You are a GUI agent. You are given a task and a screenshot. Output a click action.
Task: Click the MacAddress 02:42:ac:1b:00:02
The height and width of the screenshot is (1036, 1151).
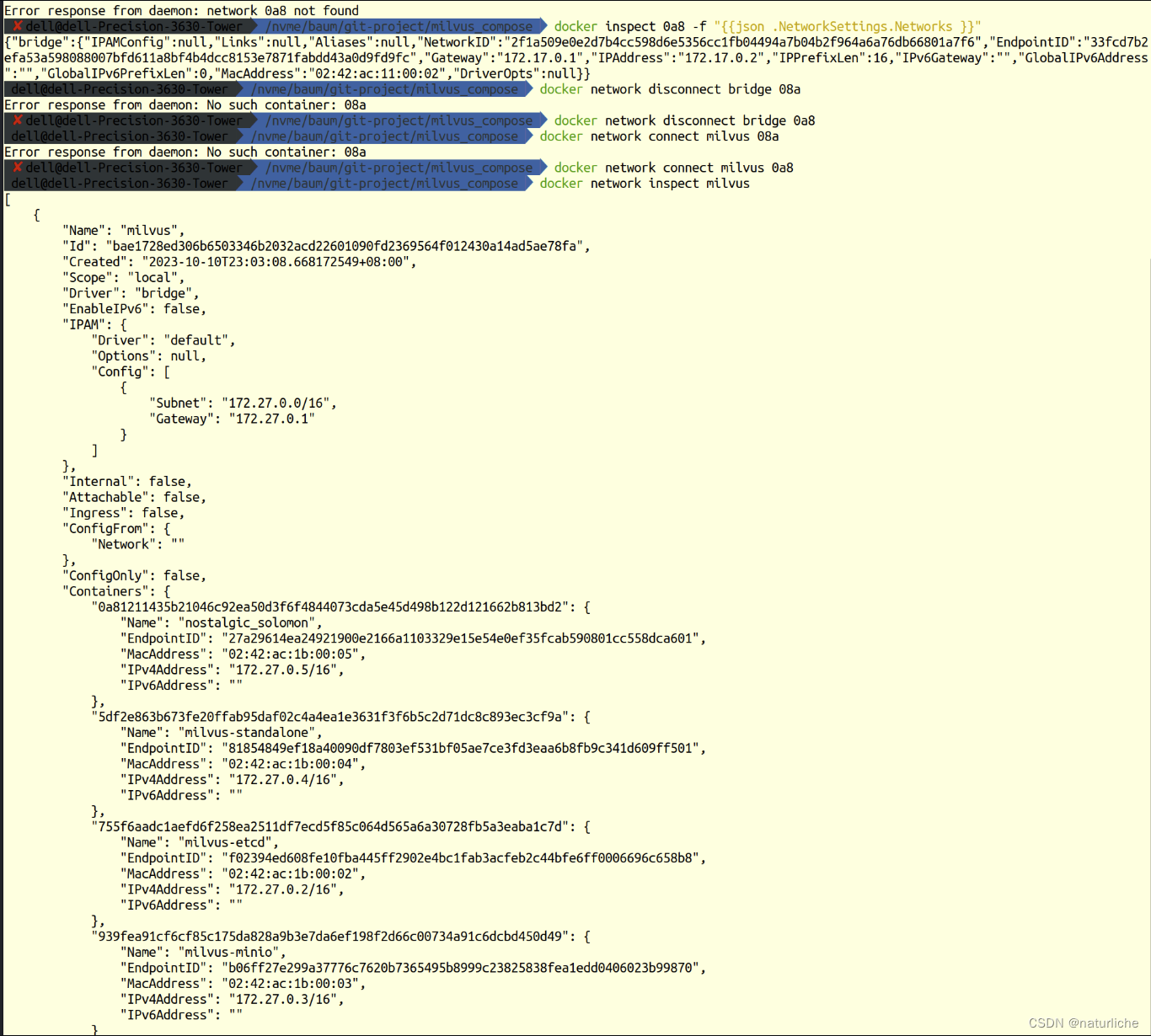(293, 874)
